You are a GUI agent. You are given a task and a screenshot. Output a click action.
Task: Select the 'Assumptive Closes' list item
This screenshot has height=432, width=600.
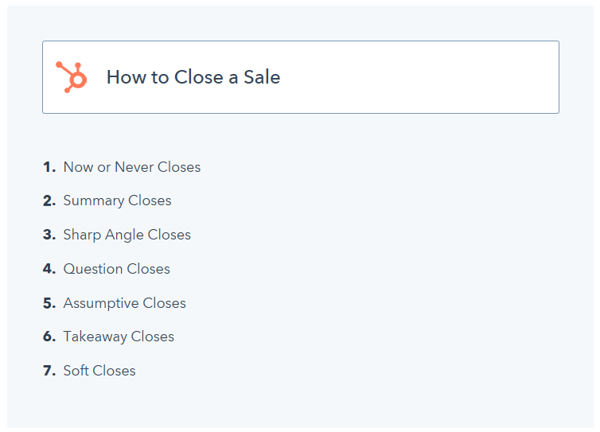(x=125, y=303)
